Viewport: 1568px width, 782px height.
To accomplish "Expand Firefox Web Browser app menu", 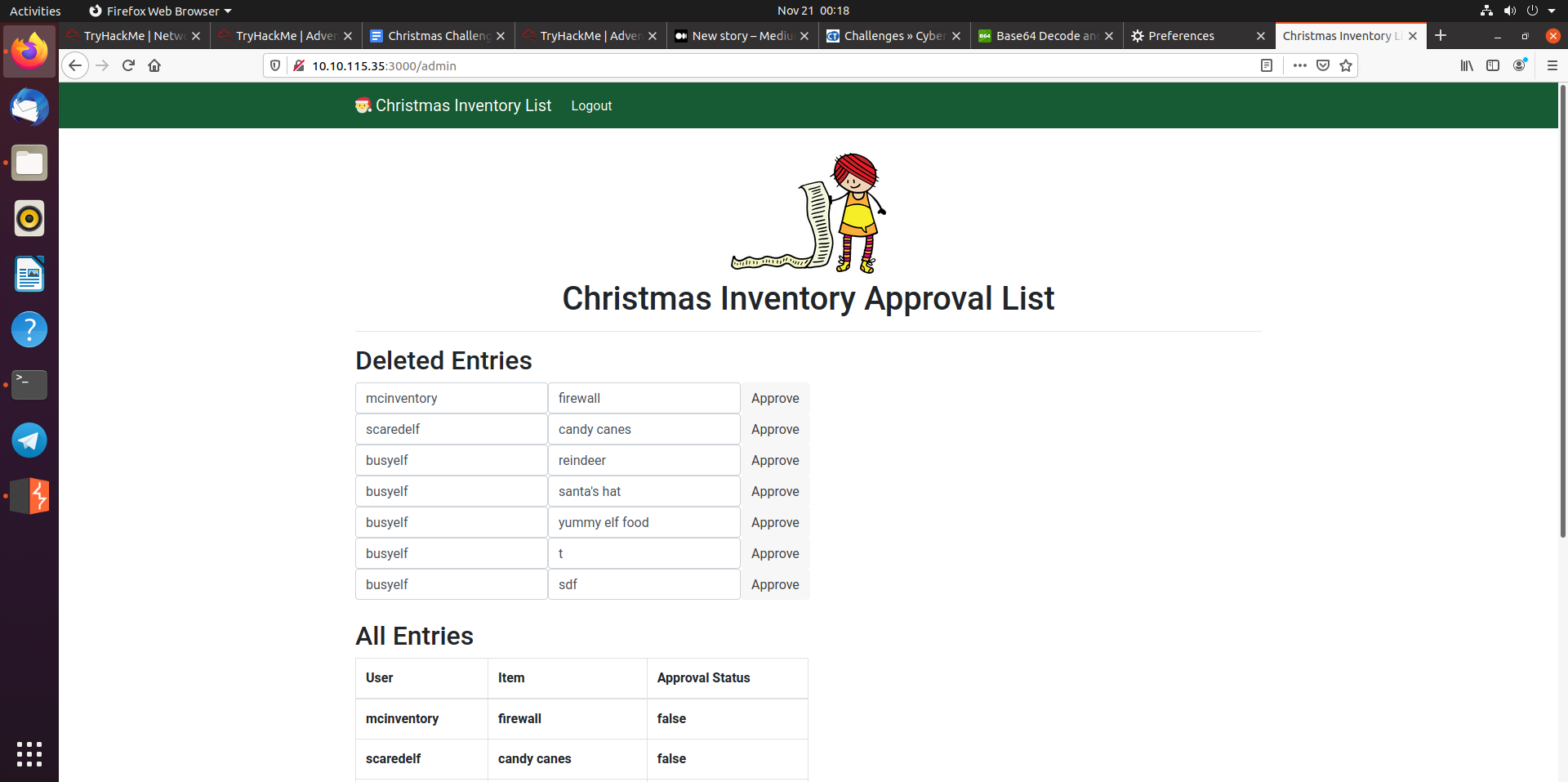I will (x=160, y=11).
